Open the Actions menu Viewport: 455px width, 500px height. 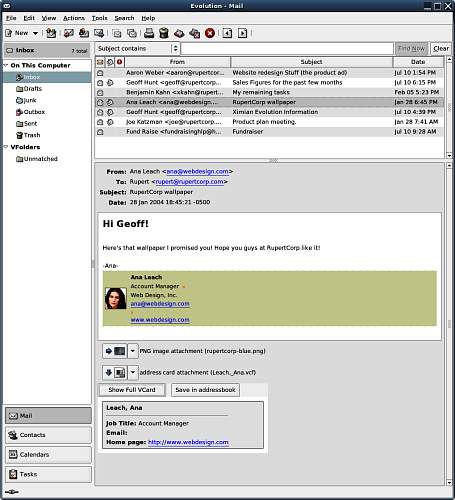tap(74, 18)
